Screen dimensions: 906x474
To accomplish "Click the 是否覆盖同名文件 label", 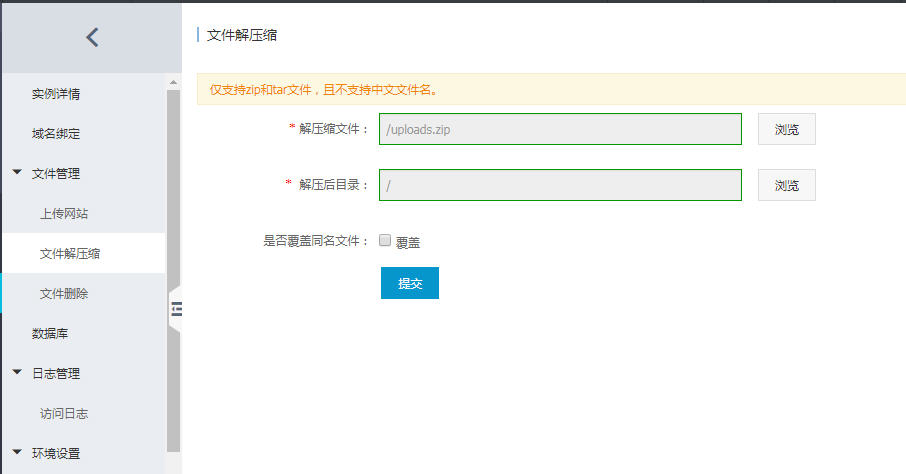I will point(315,240).
